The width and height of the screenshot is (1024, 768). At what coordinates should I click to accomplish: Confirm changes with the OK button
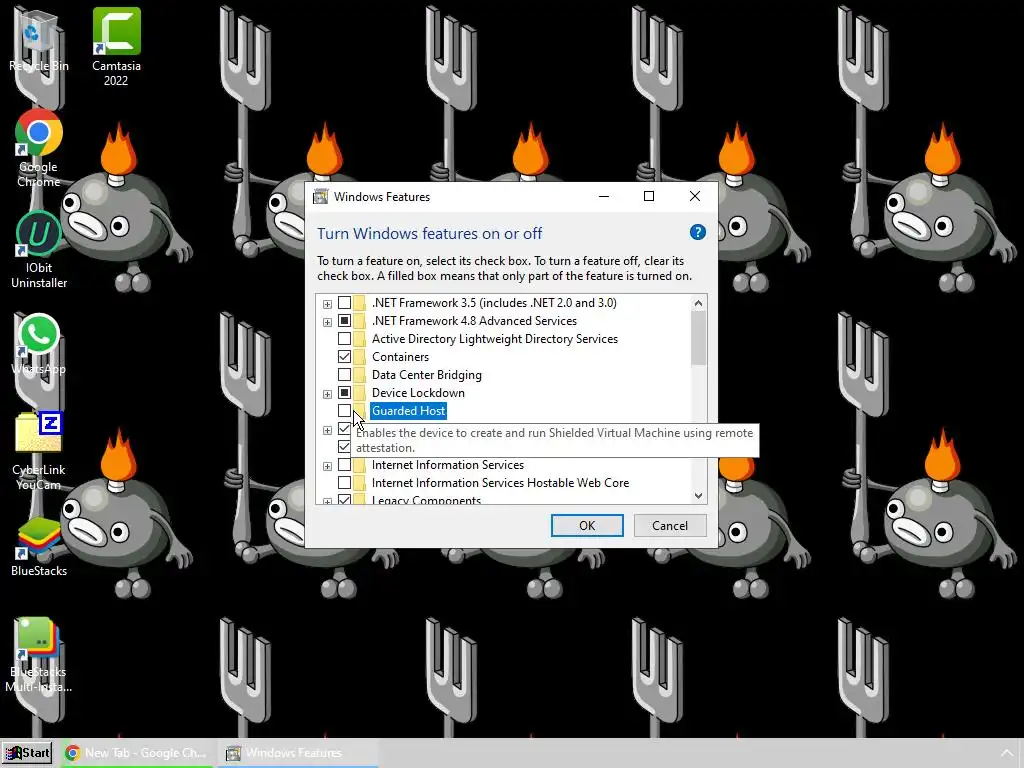pyautogui.click(x=587, y=526)
